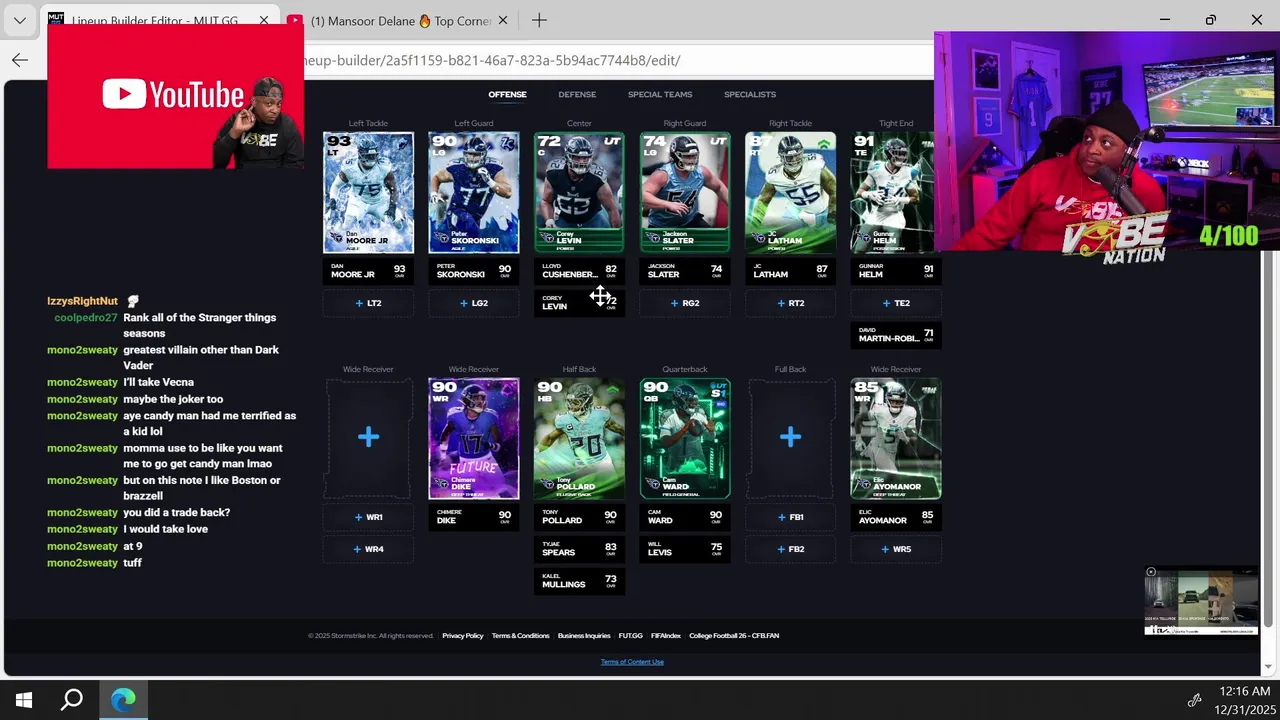
Task: Add a backup at RG2
Action: pyautogui.click(x=685, y=303)
